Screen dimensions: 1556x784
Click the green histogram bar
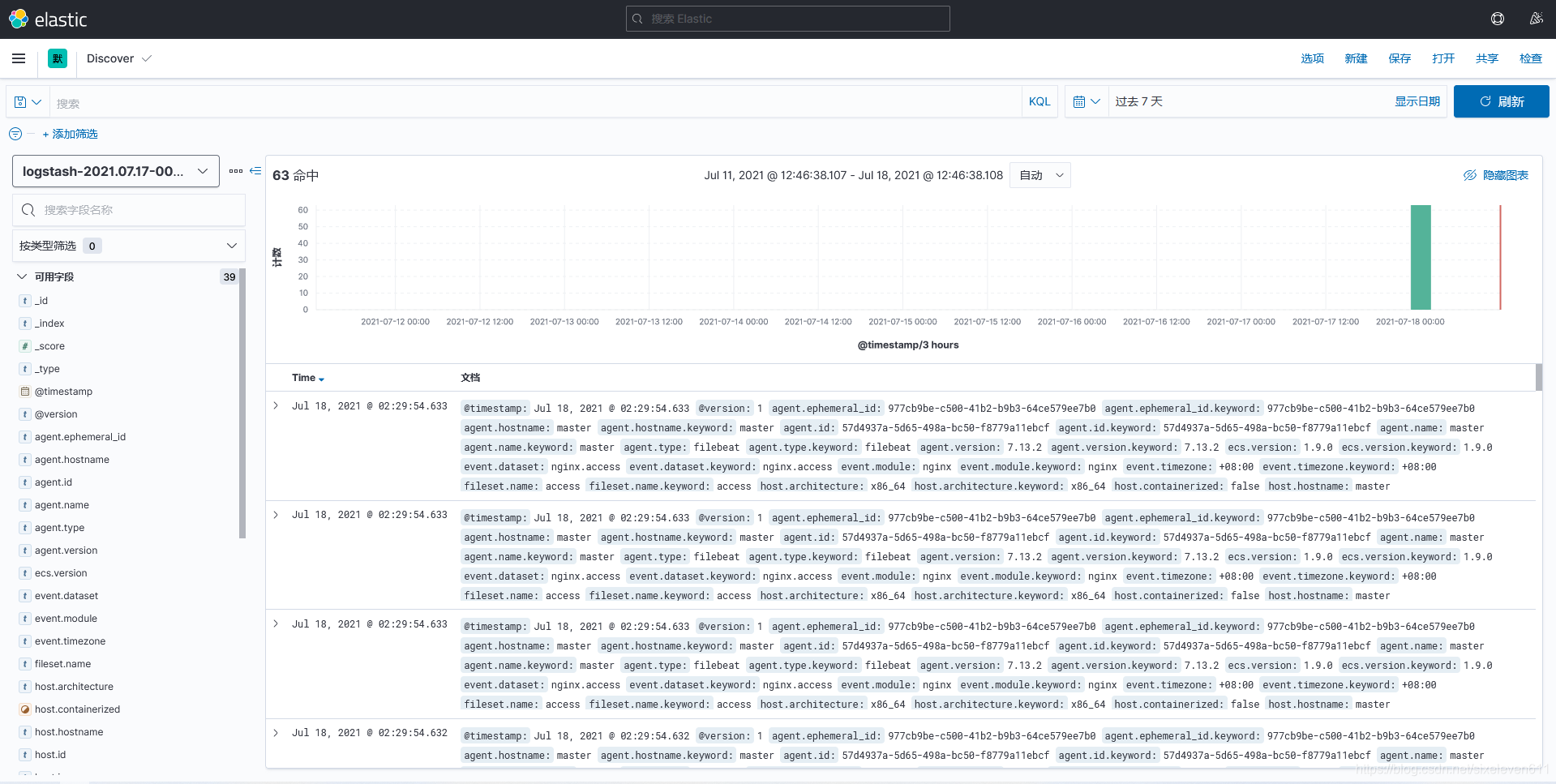pos(1421,257)
